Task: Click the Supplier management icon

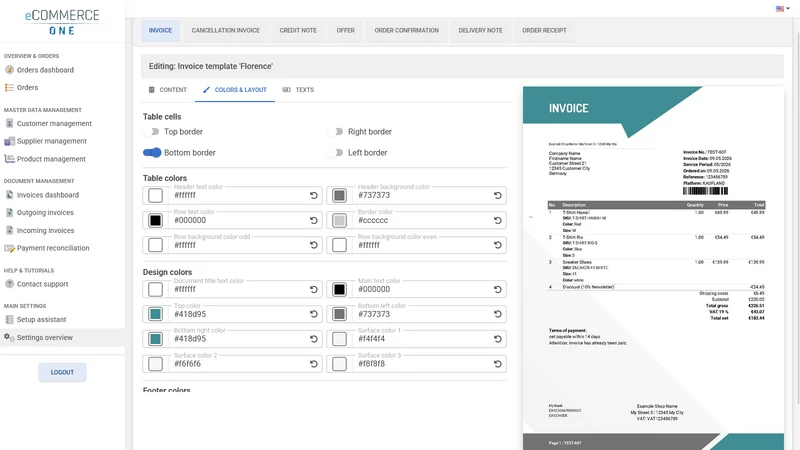Action: (9, 141)
